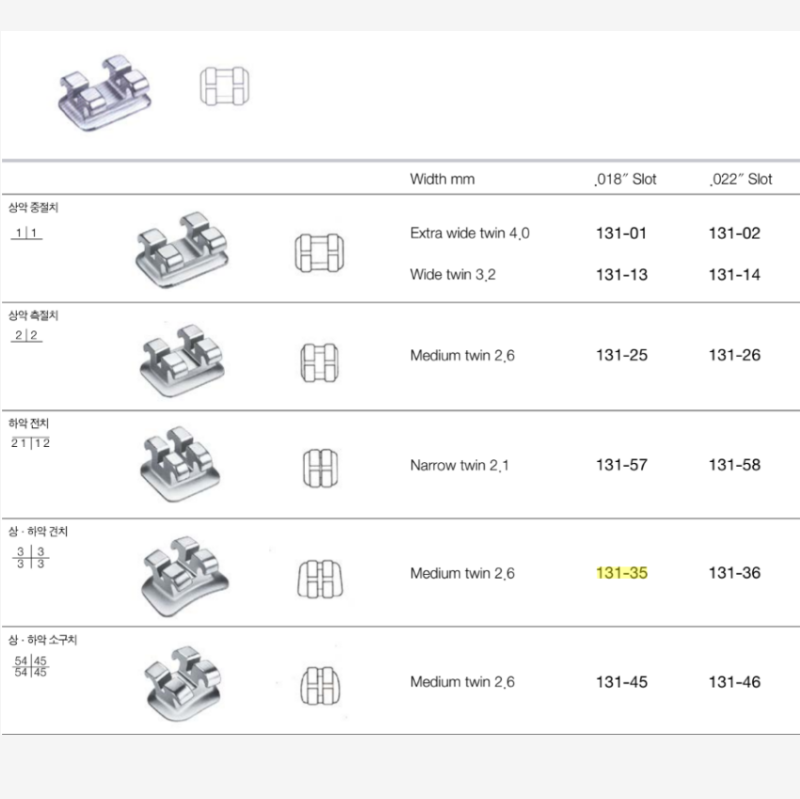Click part number 131-26
800x799 pixels.
coord(735,355)
